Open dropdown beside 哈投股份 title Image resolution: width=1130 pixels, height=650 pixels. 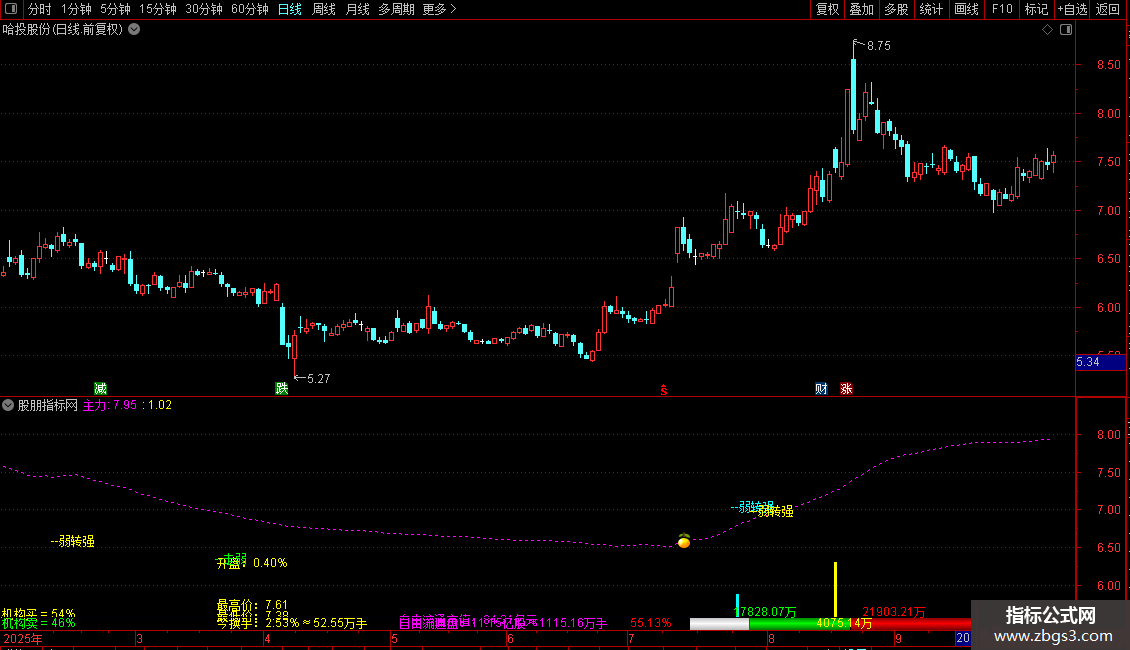click(134, 30)
